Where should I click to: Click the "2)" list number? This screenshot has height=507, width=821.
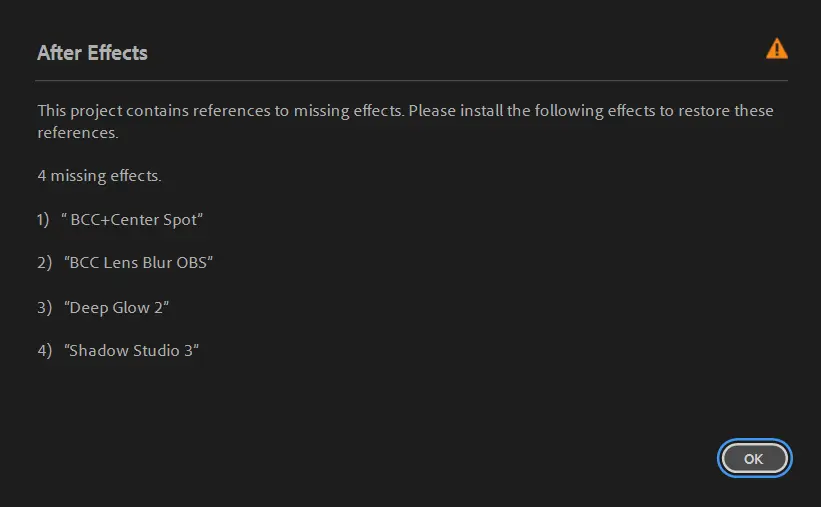coord(44,263)
